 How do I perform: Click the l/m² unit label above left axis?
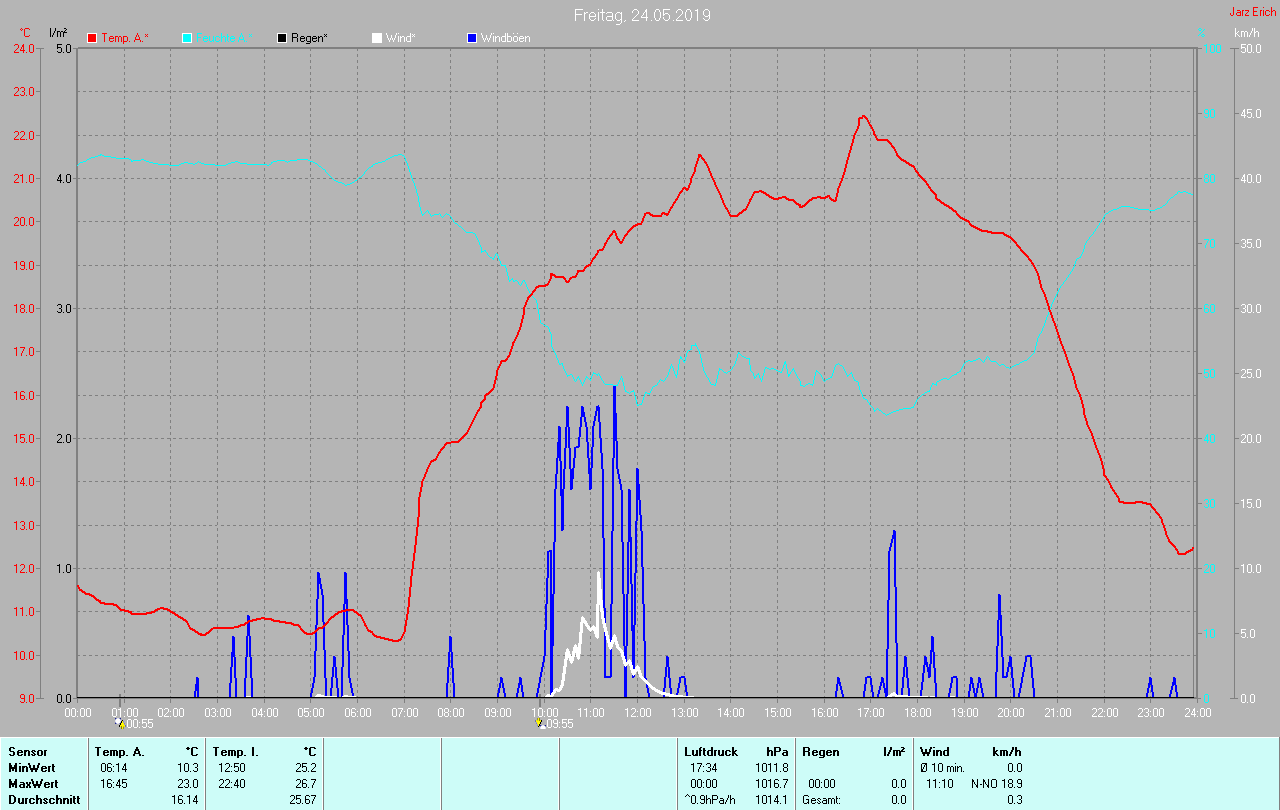tap(58, 33)
